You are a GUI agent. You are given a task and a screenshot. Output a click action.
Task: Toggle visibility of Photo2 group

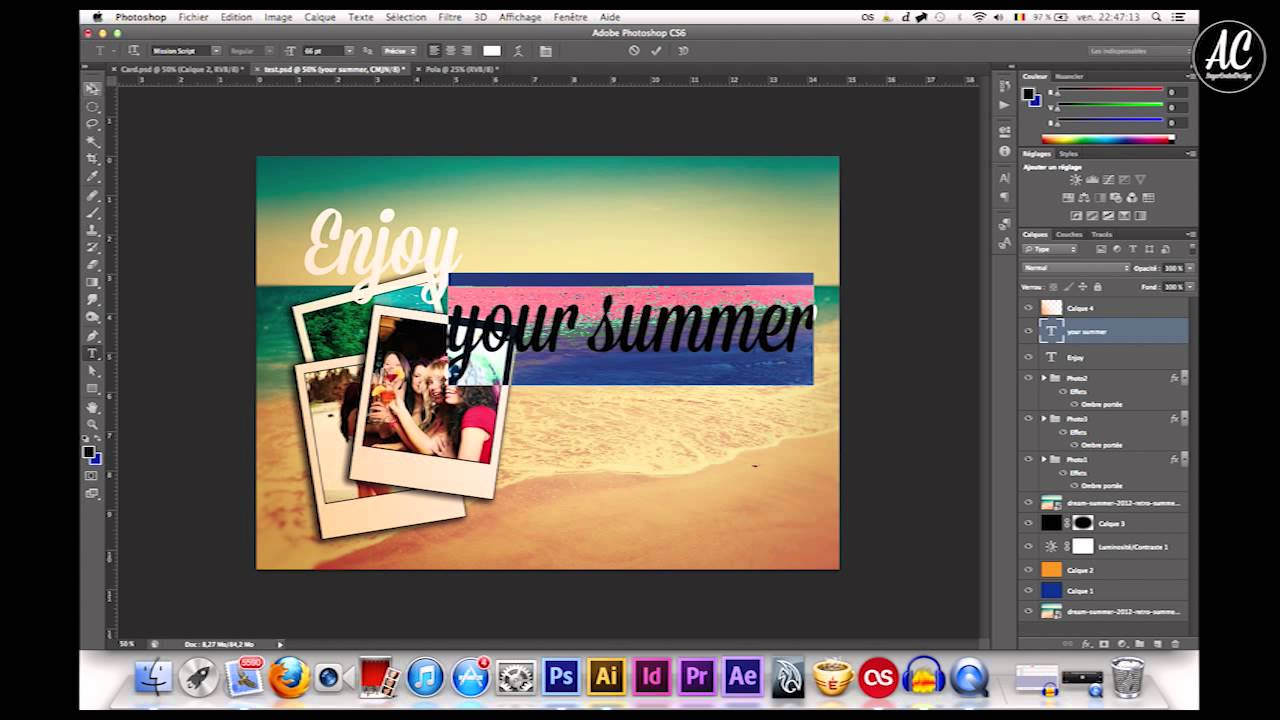point(1028,378)
